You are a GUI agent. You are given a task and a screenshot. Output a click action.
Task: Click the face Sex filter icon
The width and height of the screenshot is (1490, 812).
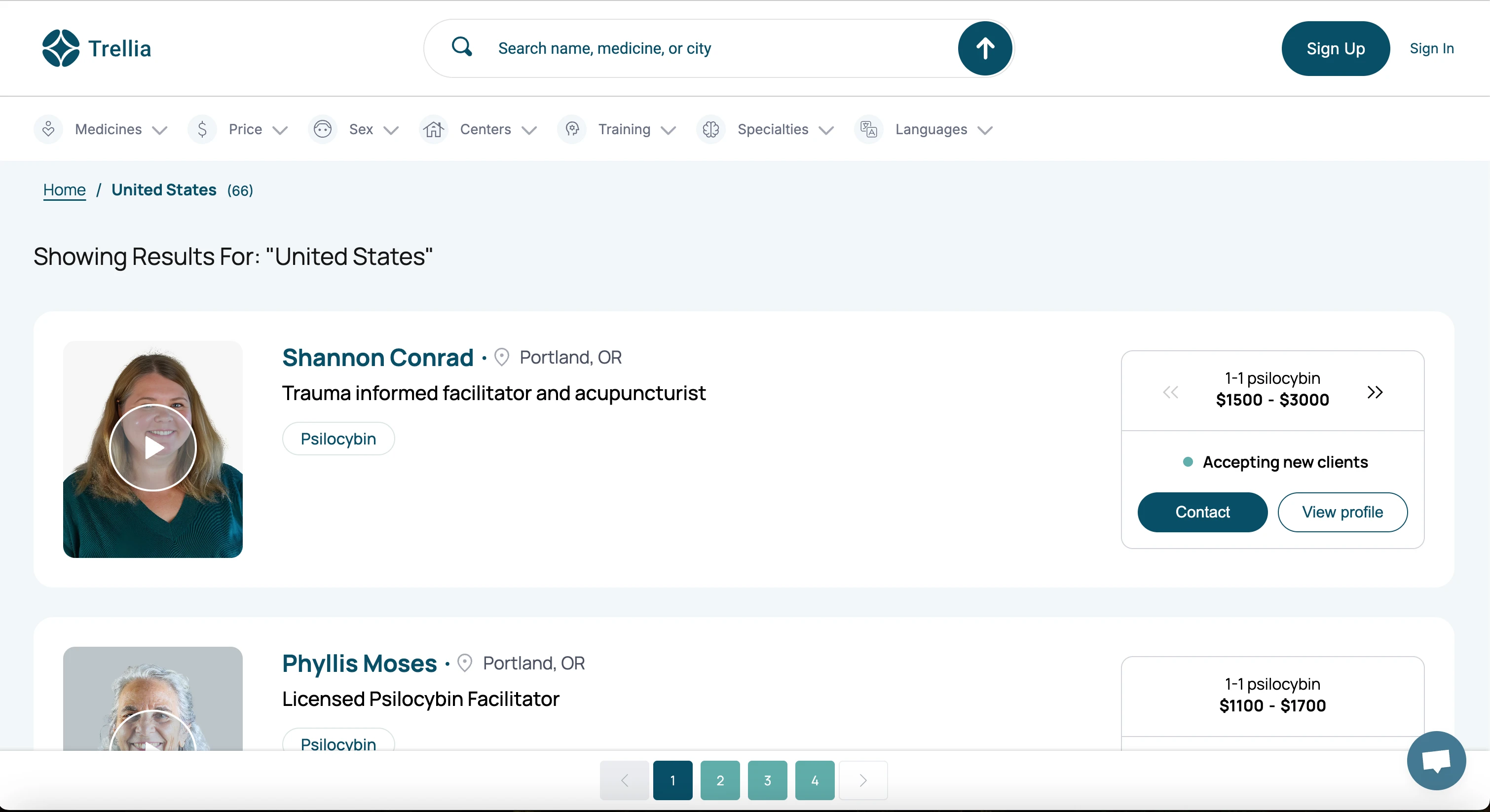tap(322, 129)
